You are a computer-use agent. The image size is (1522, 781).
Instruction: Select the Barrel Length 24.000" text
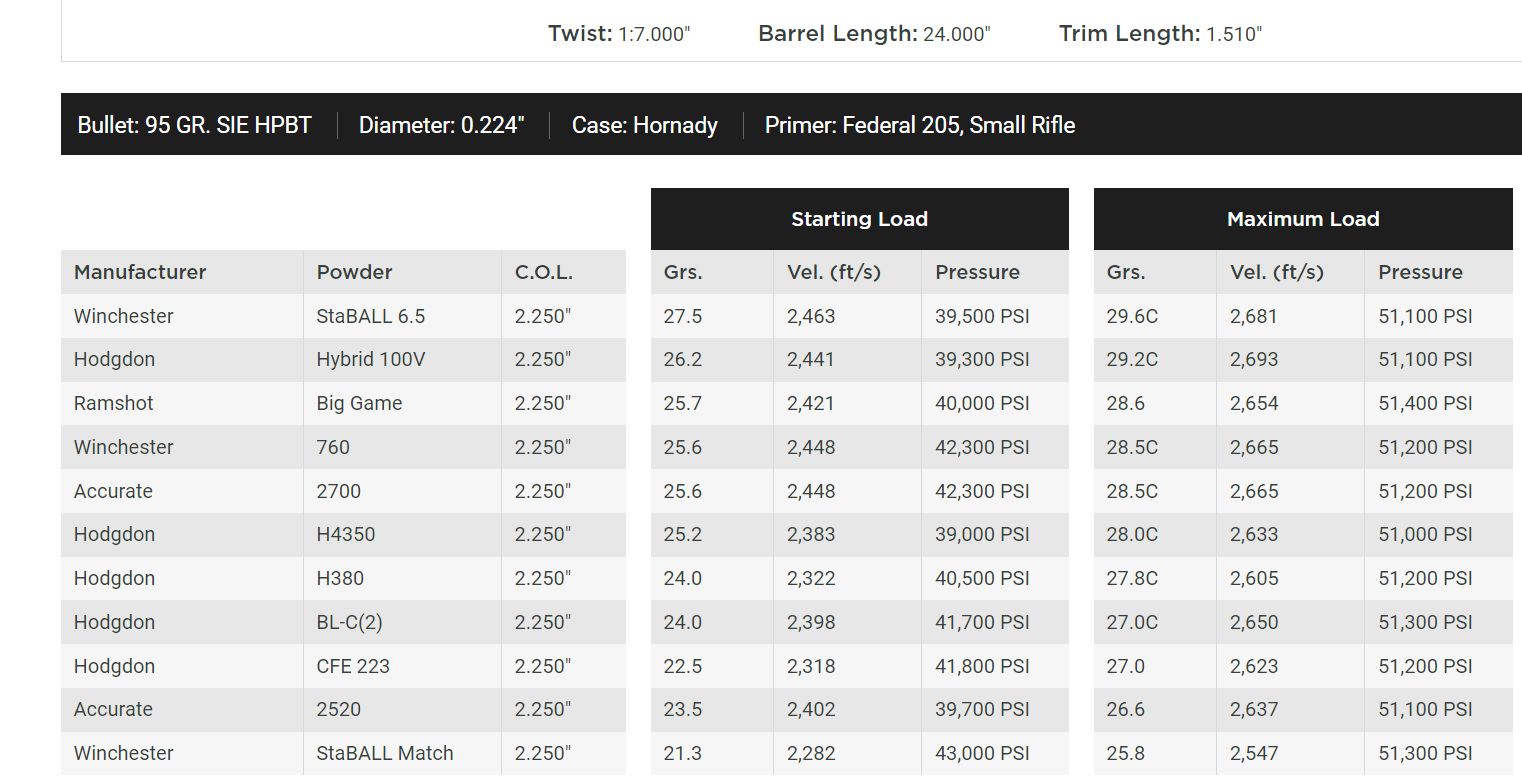pos(874,34)
